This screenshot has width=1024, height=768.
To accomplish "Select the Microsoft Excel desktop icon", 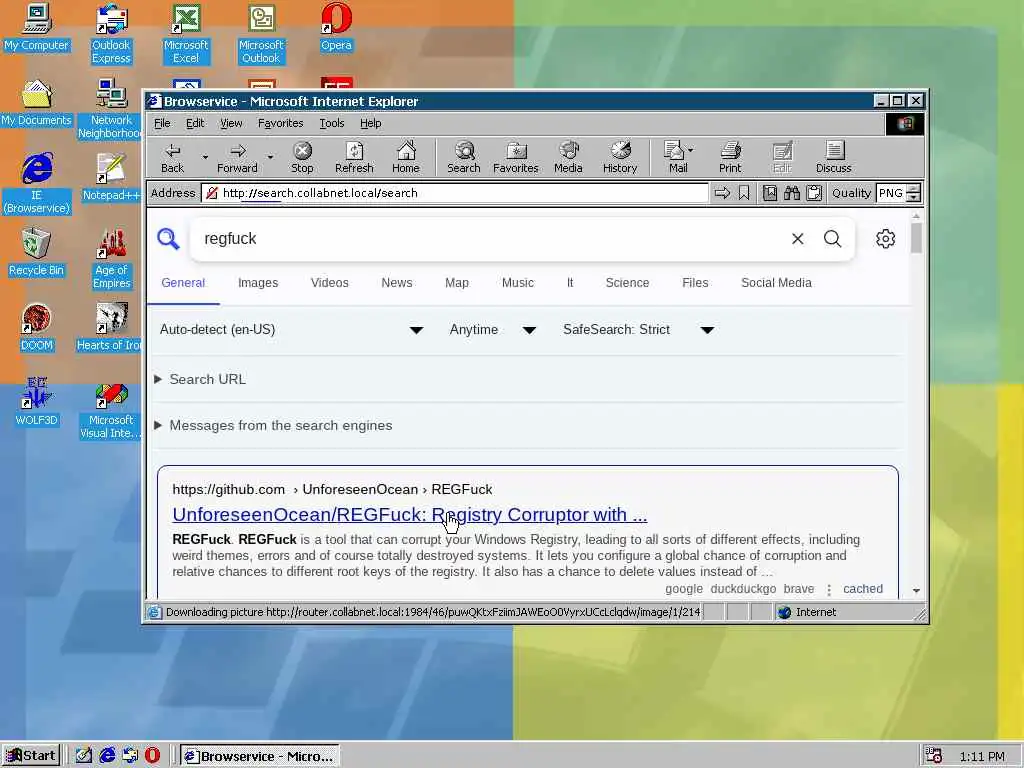I will point(186,34).
